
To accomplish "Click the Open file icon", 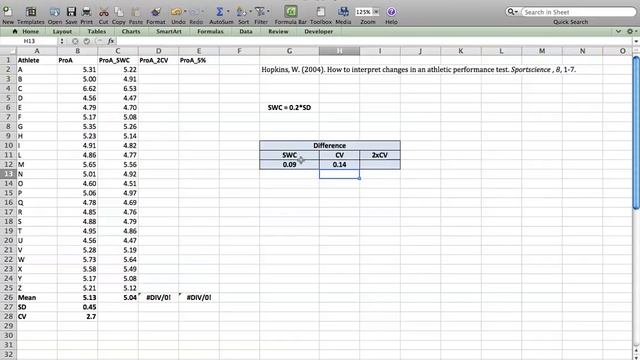I will [55, 12].
